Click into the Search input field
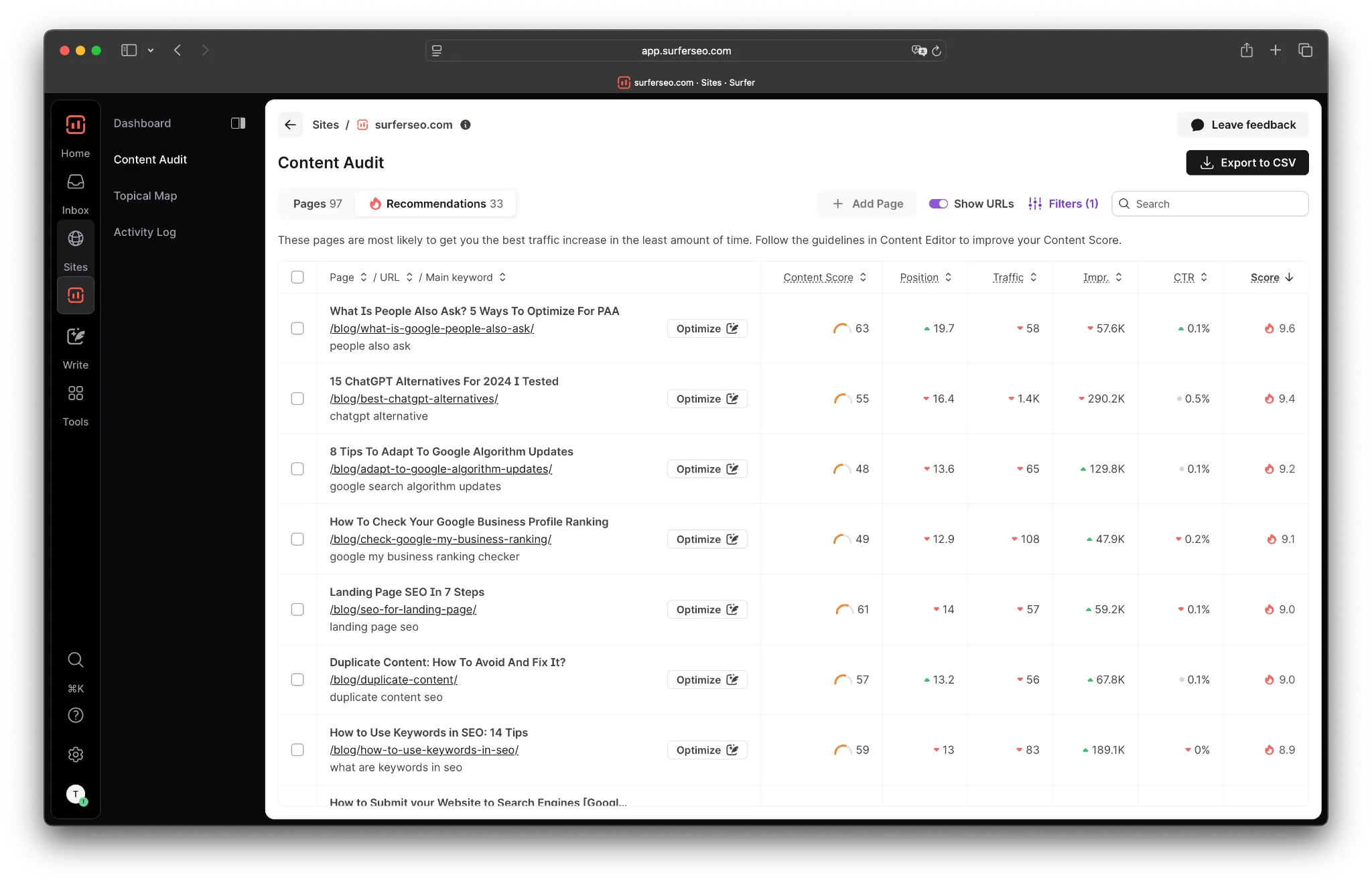This screenshot has width=1372, height=884. 1216,204
